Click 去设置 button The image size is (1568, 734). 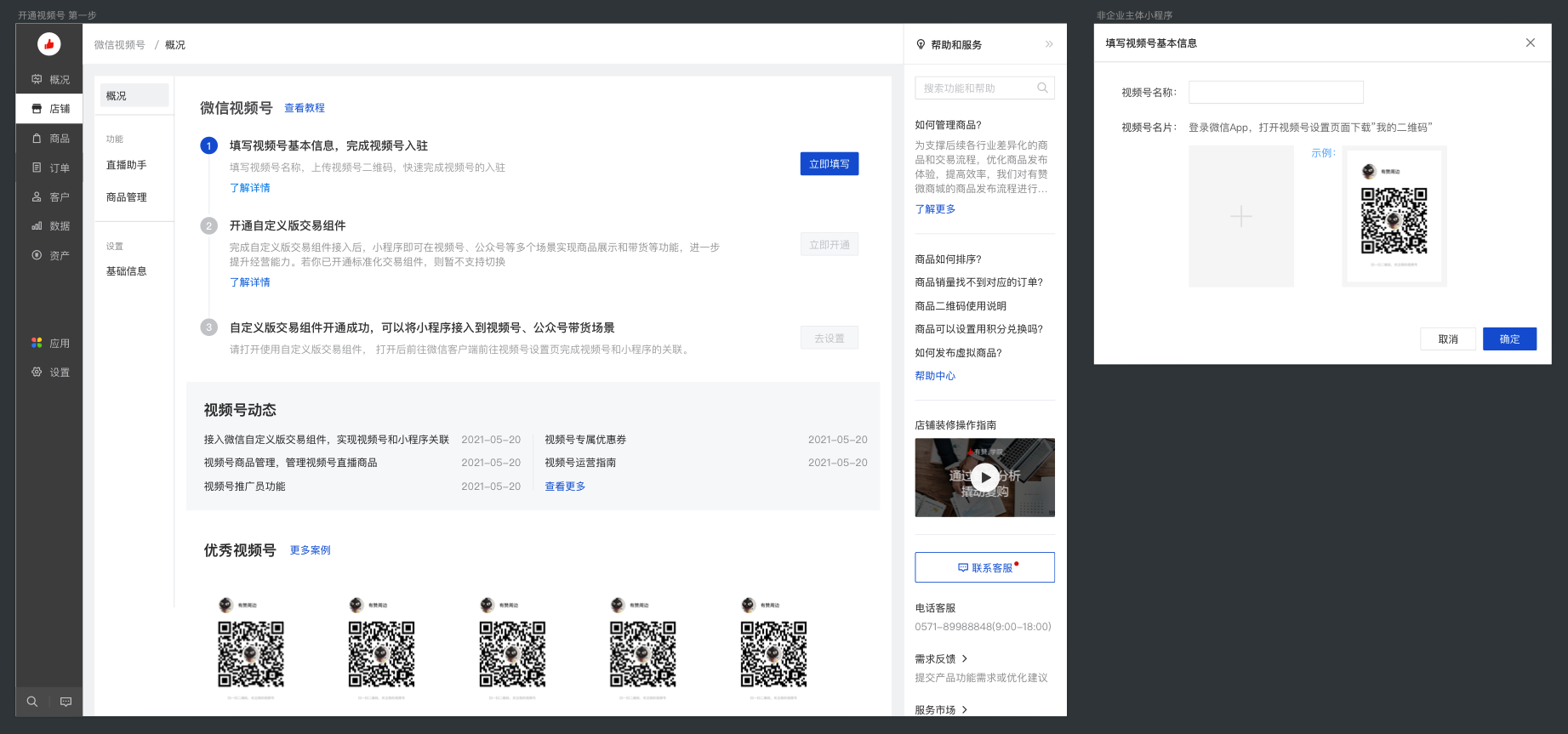830,338
